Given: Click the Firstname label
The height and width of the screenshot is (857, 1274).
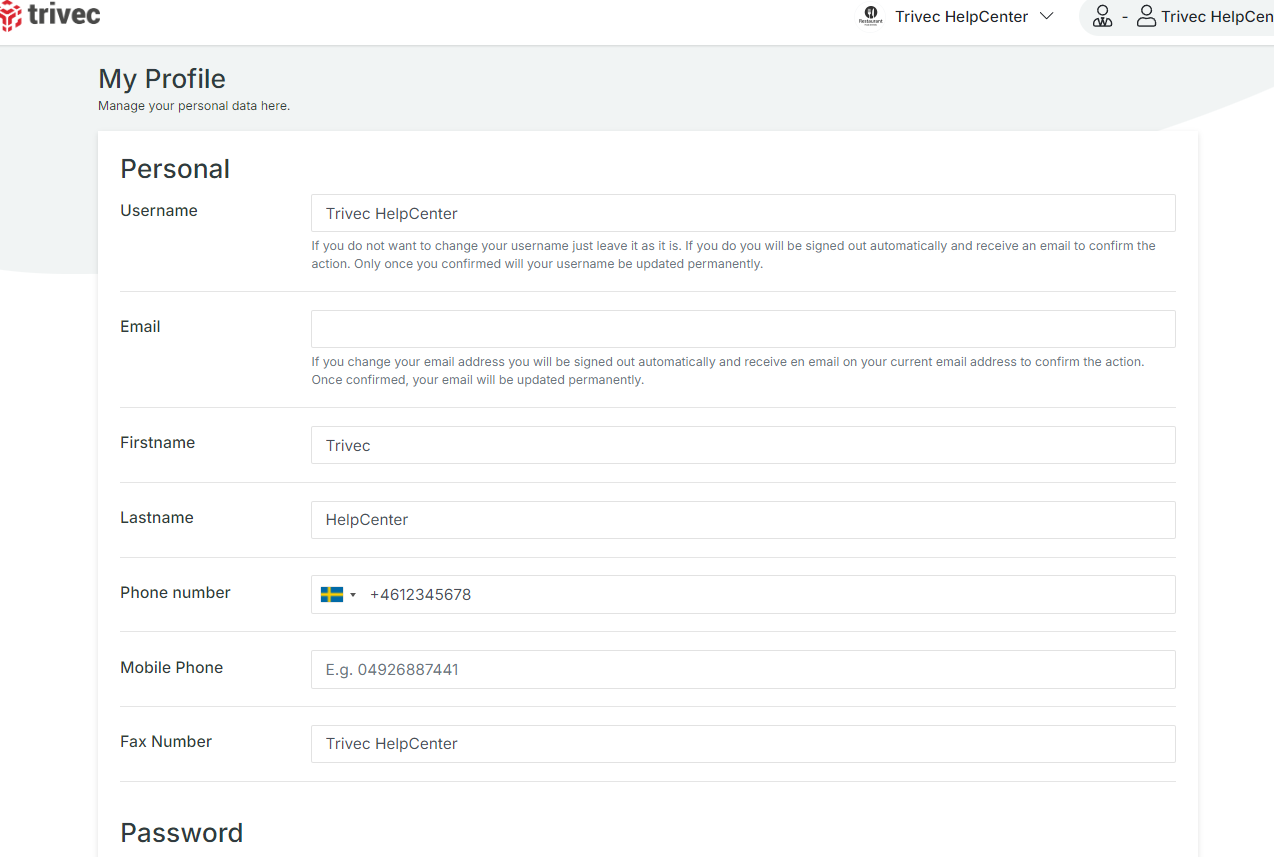Looking at the screenshot, I should 157,443.
